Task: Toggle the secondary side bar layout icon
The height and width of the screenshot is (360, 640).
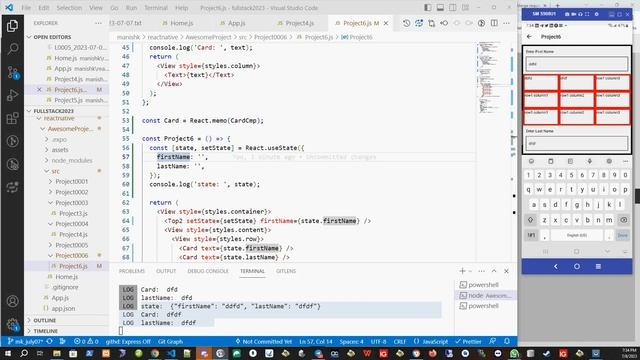Action: [x=453, y=8]
